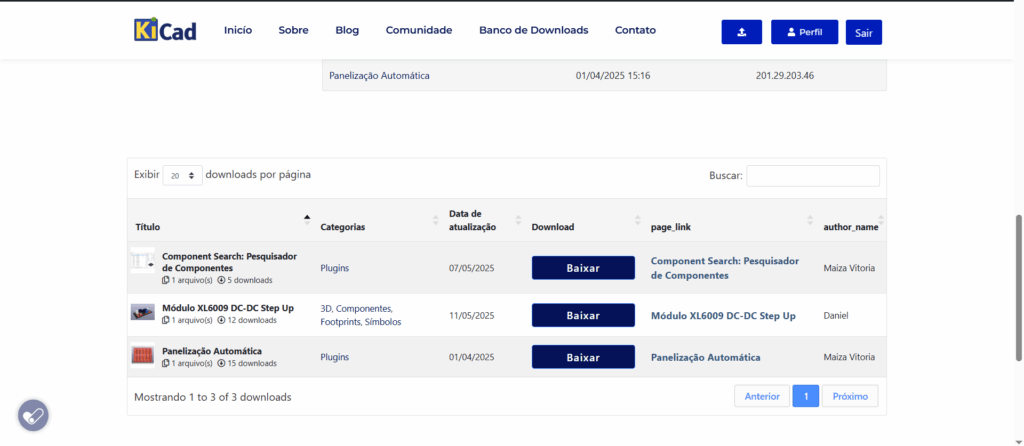The width and height of the screenshot is (1024, 446).
Task: Open the Component Search page link
Action: point(725,268)
